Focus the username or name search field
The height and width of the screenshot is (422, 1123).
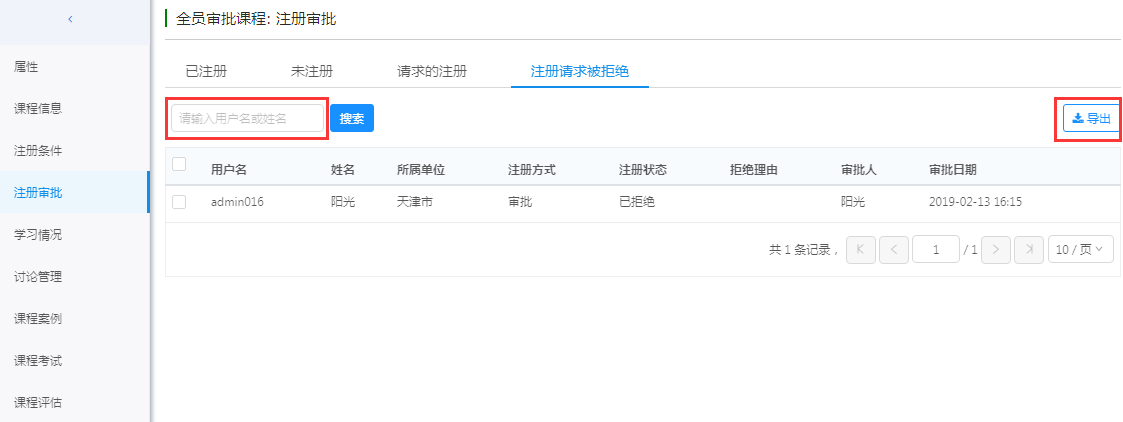click(x=247, y=118)
